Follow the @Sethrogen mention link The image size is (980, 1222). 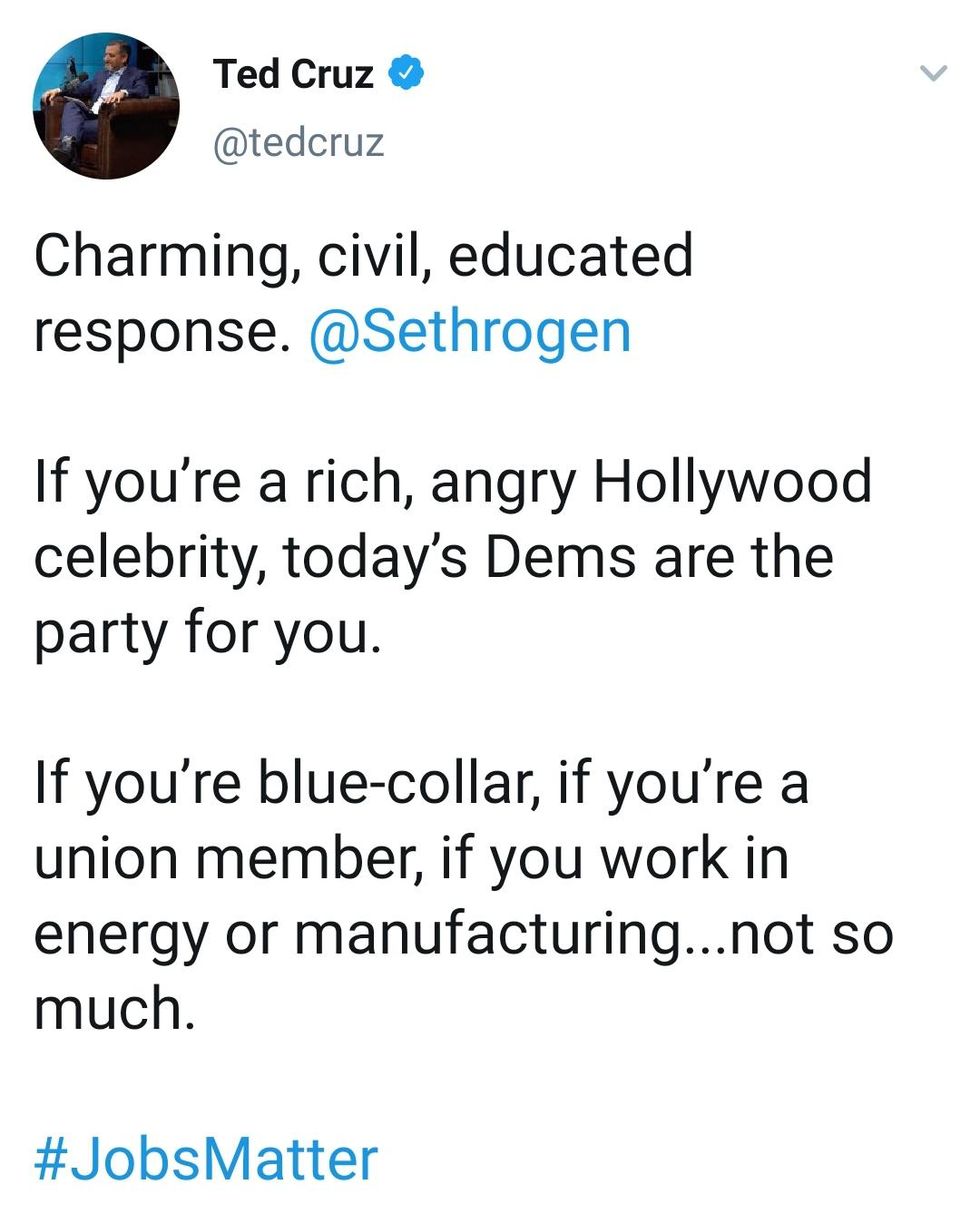(470, 331)
